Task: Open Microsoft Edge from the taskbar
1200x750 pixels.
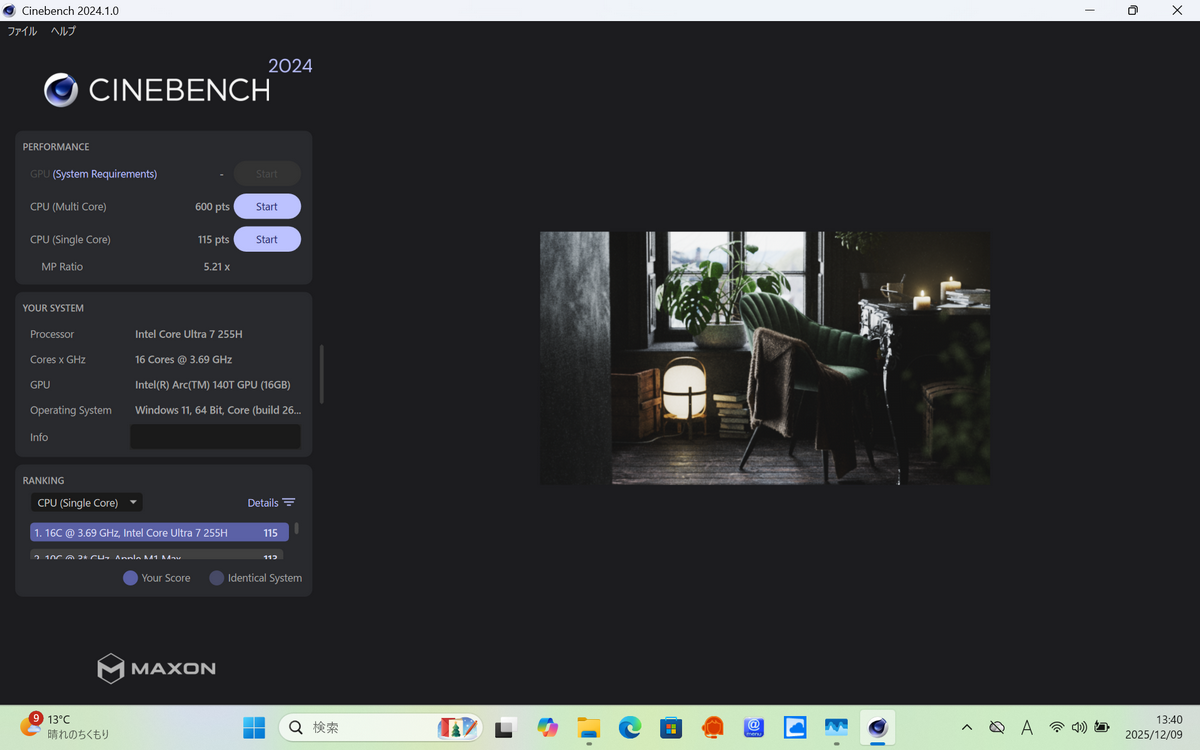Action: pos(630,728)
